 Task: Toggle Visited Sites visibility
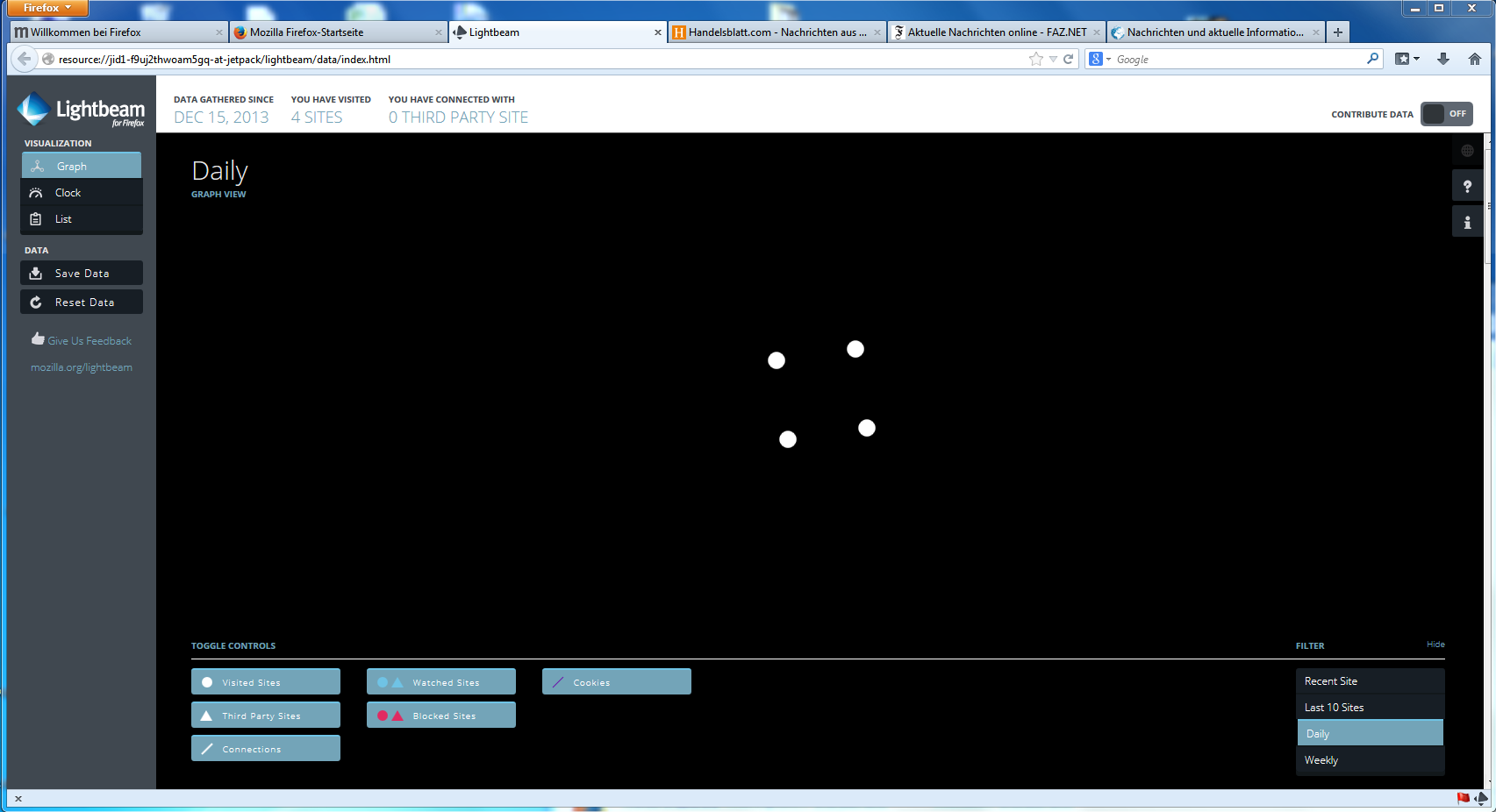[x=266, y=682]
